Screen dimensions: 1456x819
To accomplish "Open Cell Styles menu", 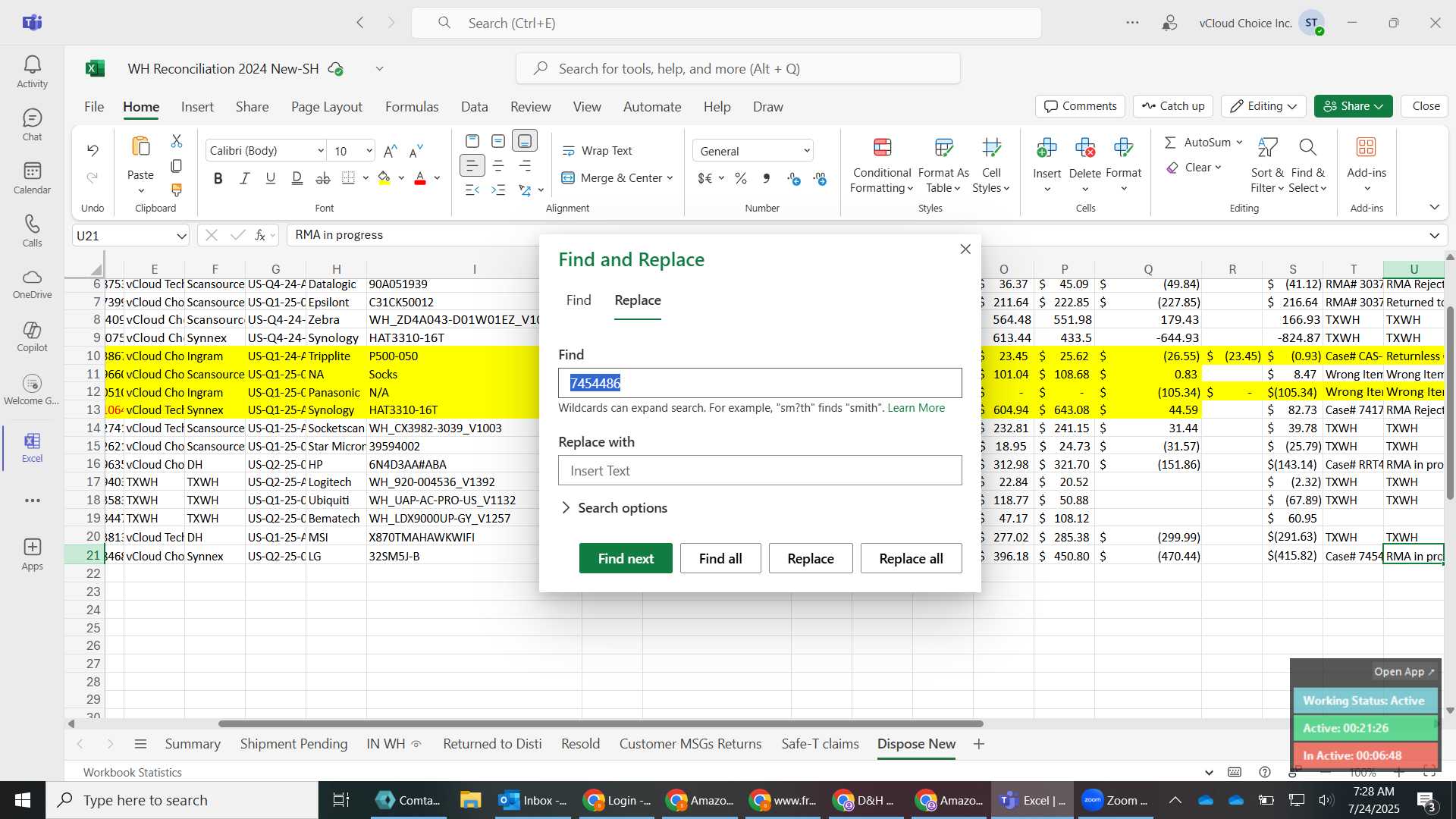I will click(991, 166).
